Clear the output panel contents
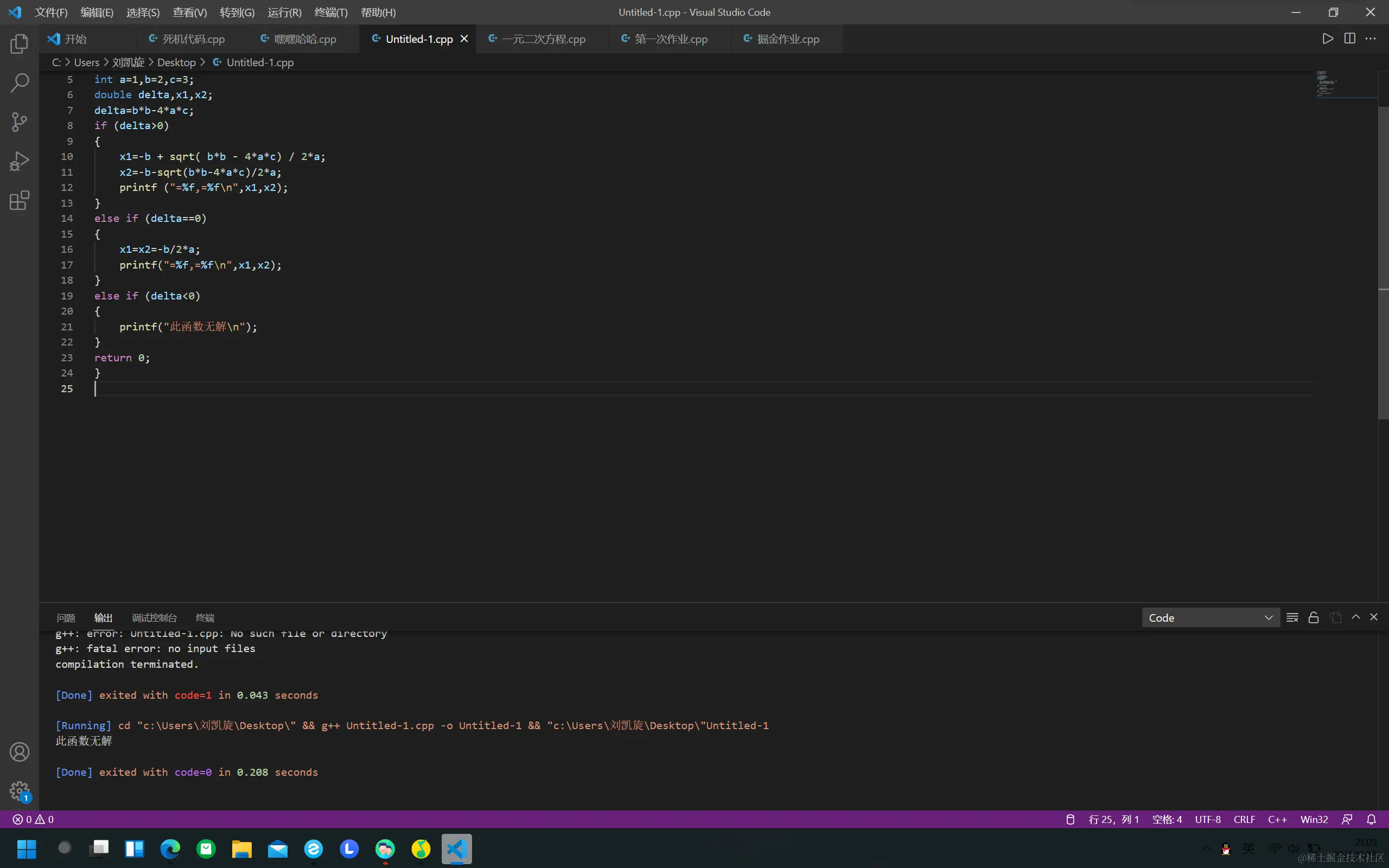1389x868 pixels. pyautogui.click(x=1292, y=617)
